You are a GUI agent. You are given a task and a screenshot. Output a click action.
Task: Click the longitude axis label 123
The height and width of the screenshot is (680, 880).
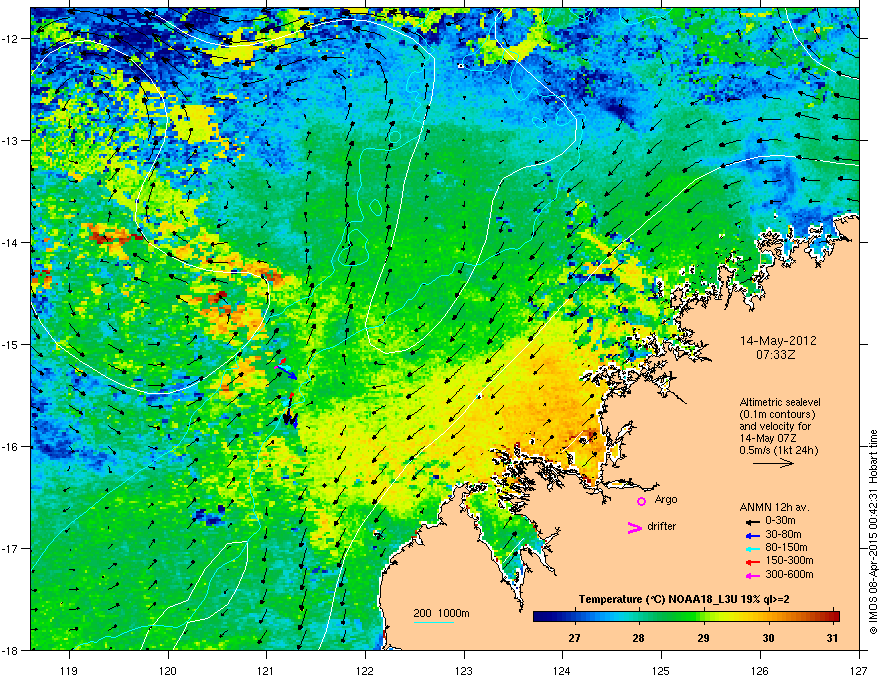coord(464,670)
